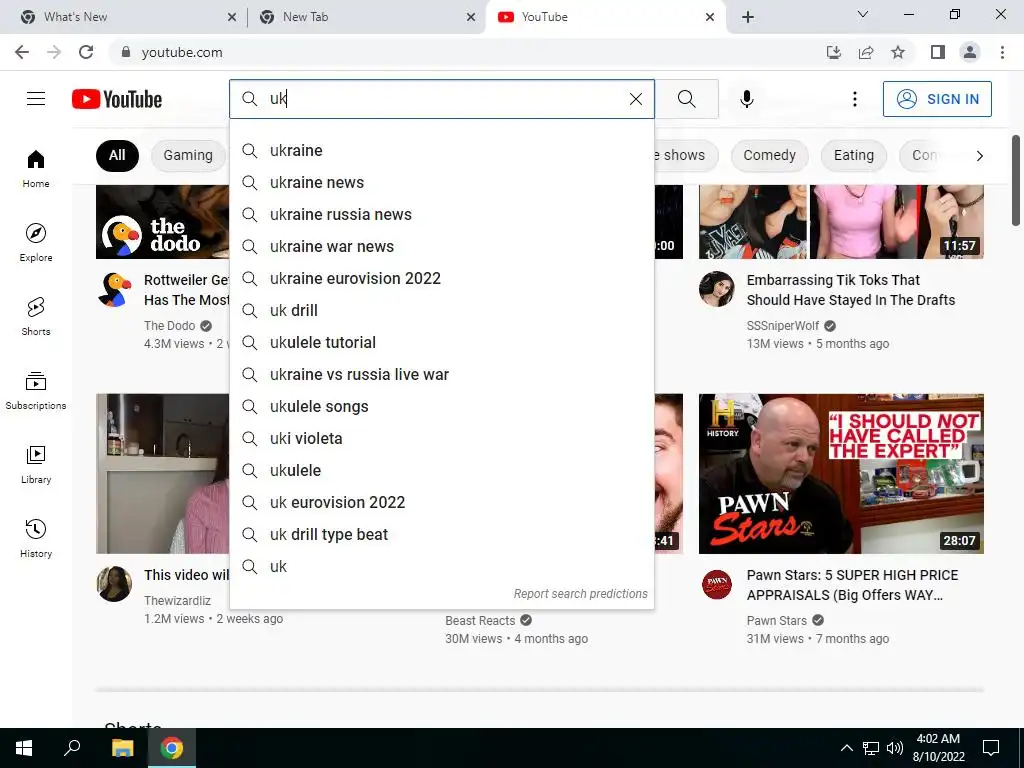Click the SIGN IN button
Image resolution: width=1024 pixels, height=768 pixels.
pyautogui.click(x=937, y=99)
